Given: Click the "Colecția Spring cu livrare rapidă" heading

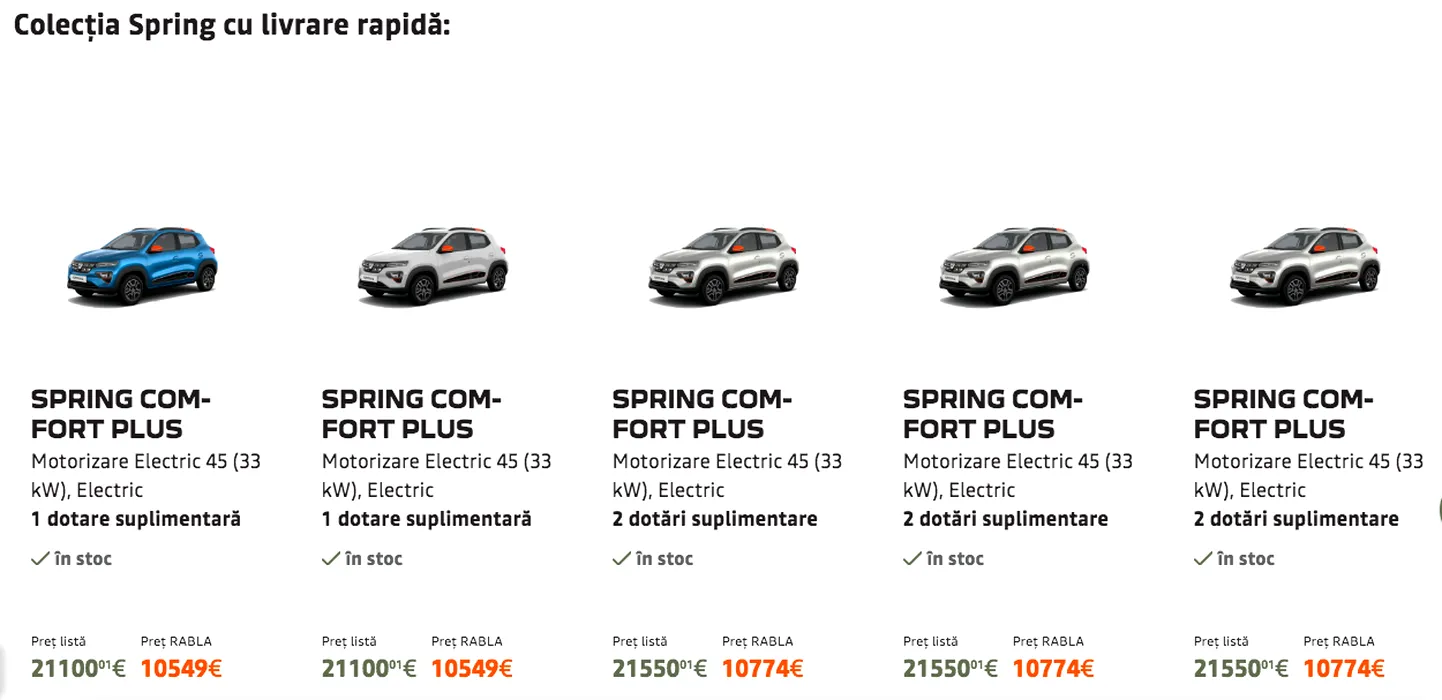Looking at the screenshot, I should (232, 24).
